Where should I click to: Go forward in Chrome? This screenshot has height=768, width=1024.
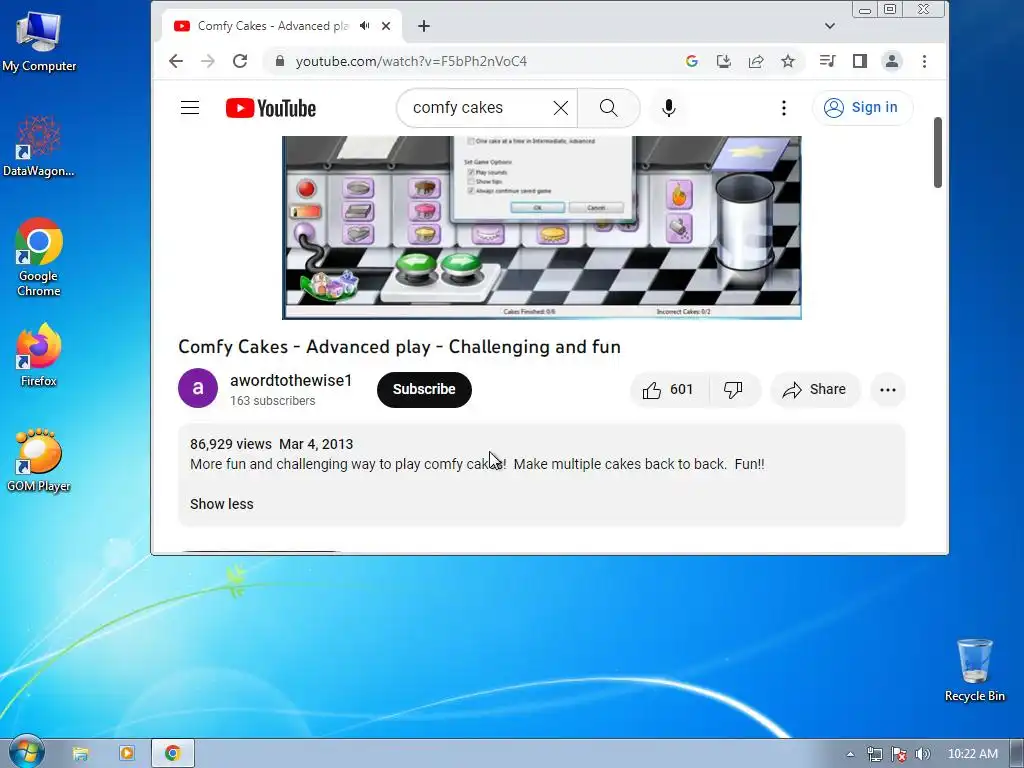point(208,61)
